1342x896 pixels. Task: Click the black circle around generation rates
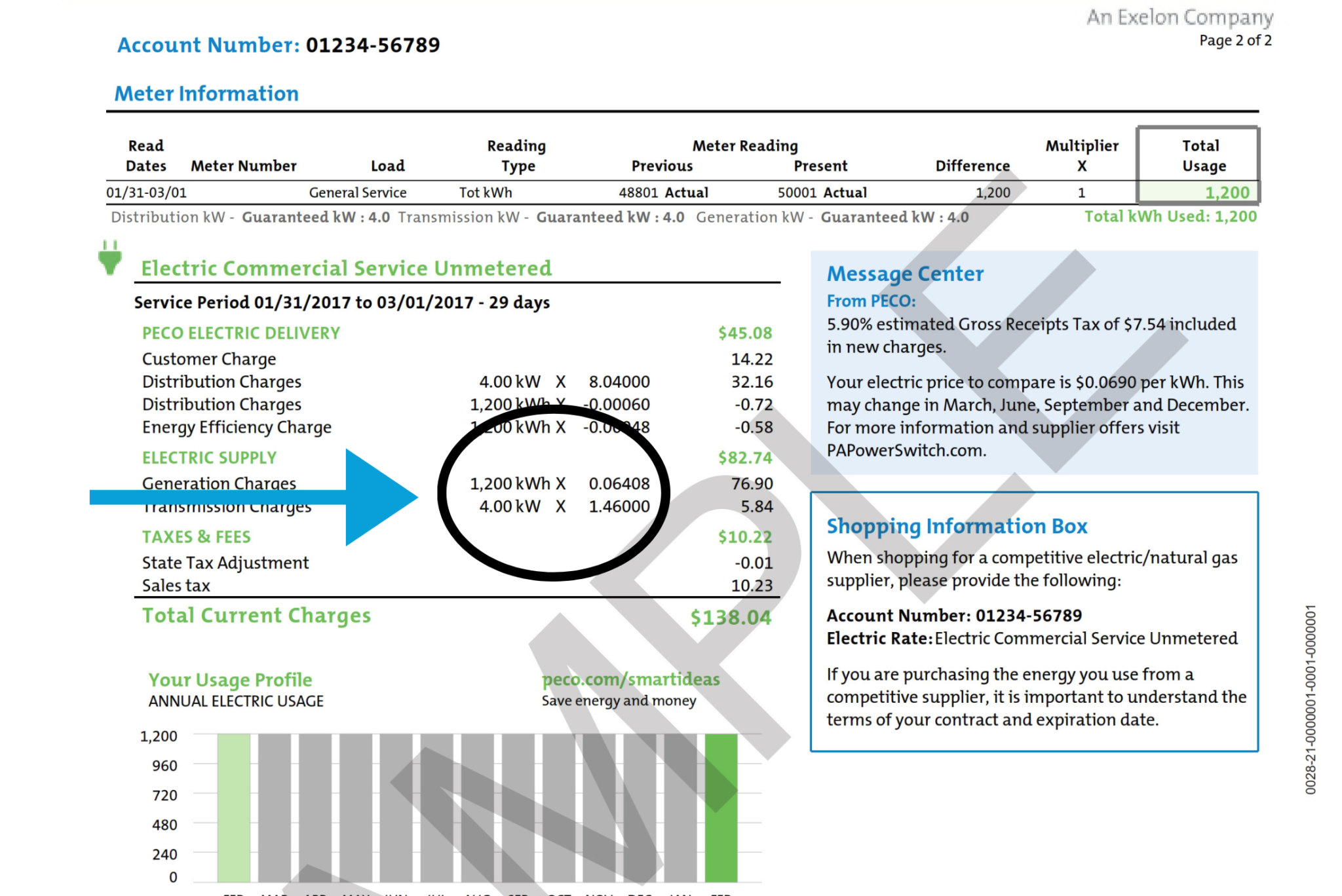553,493
